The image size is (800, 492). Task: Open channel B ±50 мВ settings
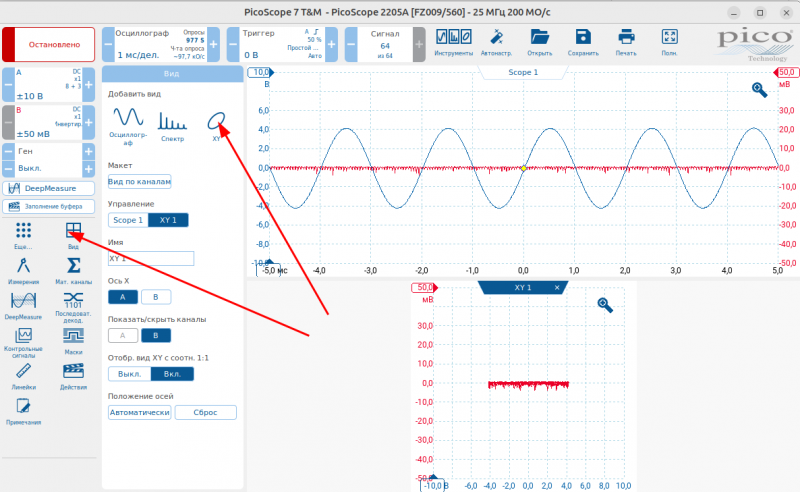(x=48, y=122)
